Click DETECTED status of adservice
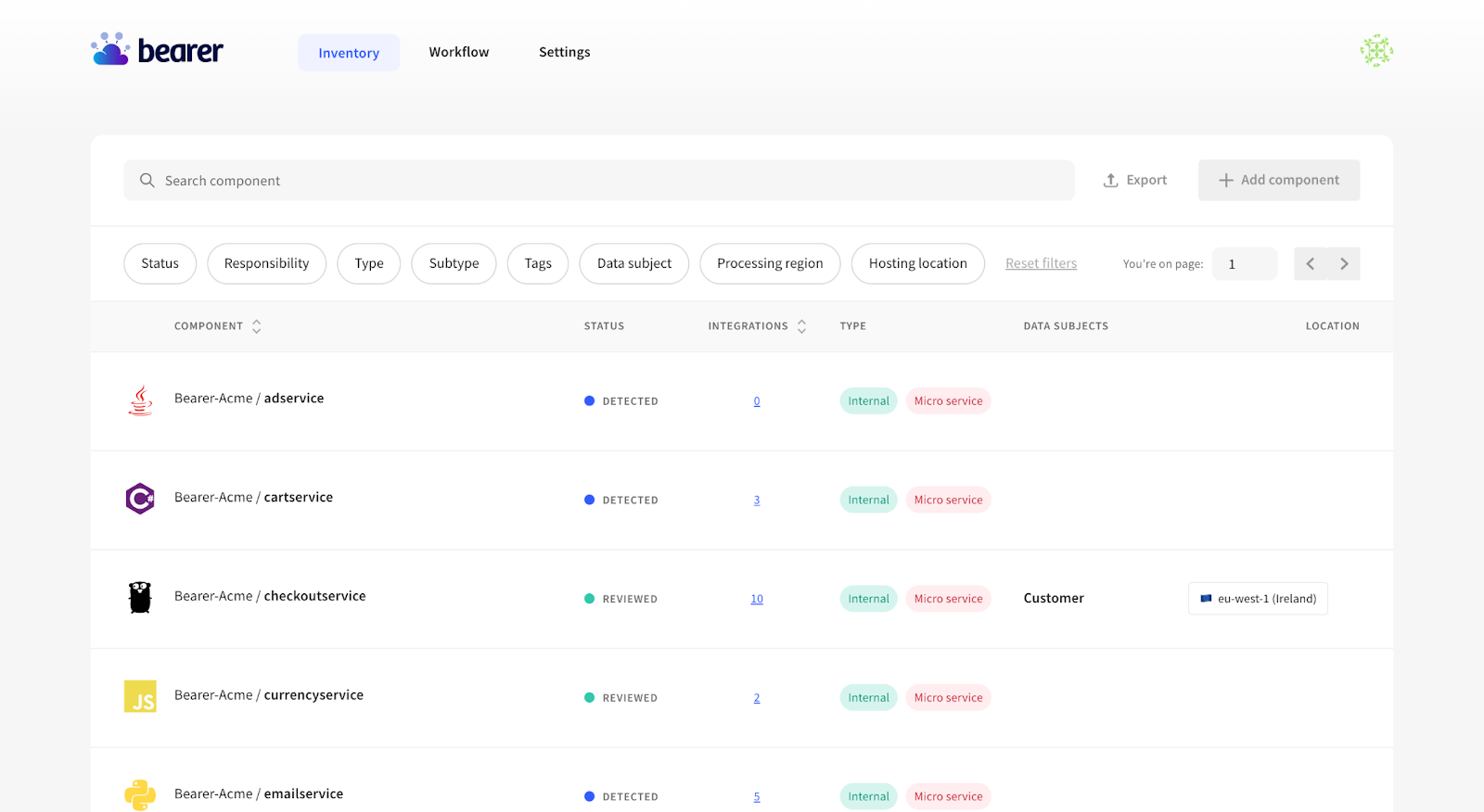The height and width of the screenshot is (812, 1484). click(x=621, y=401)
